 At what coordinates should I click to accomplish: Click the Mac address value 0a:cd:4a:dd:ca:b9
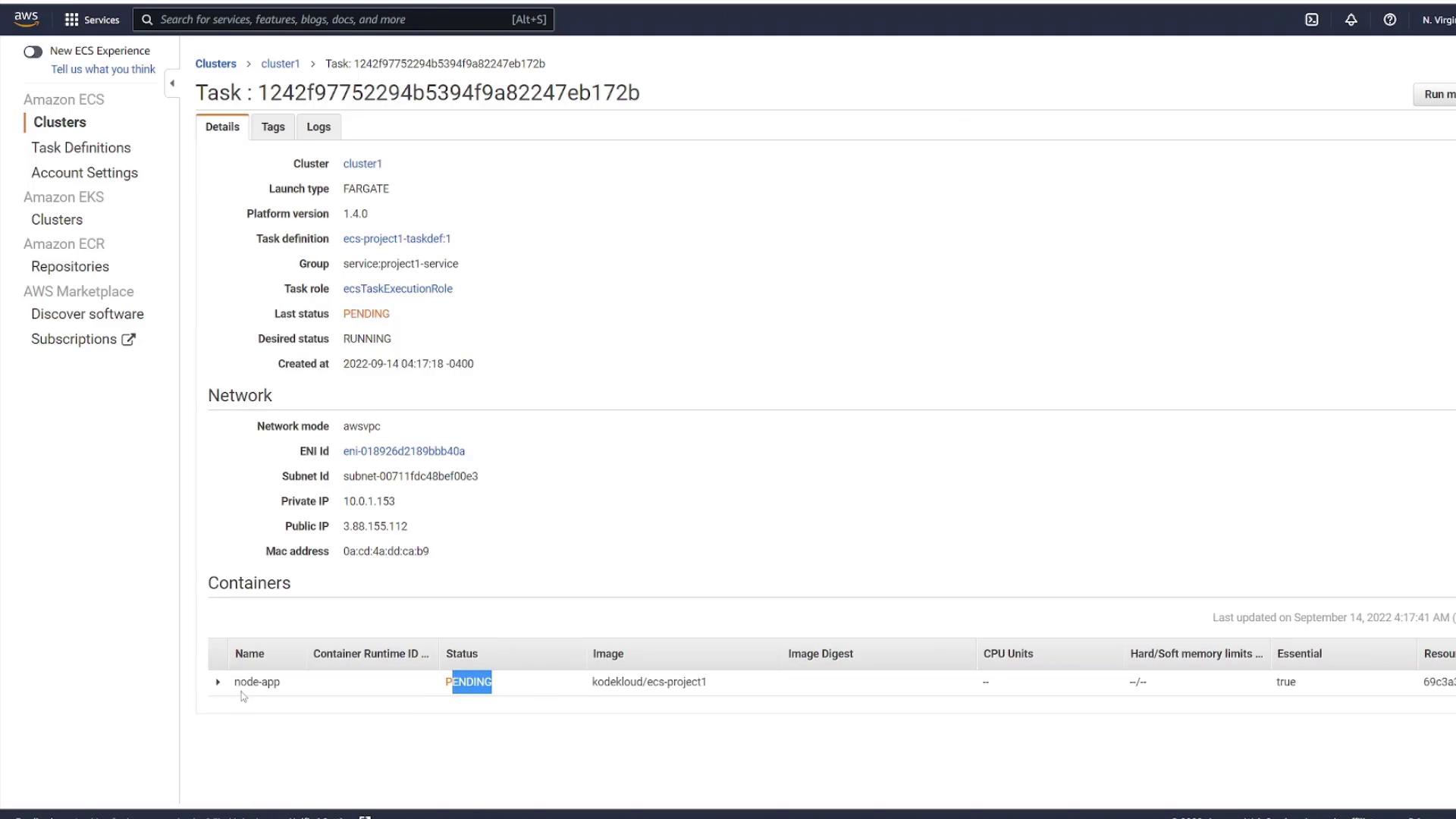[386, 551]
